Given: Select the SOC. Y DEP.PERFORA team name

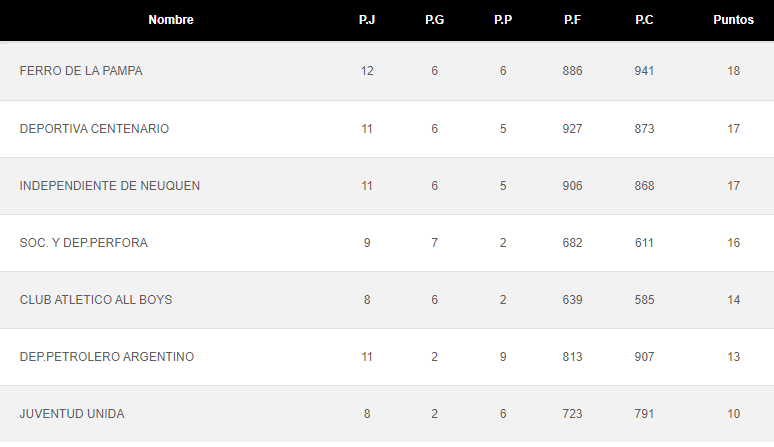Looking at the screenshot, I should [x=83, y=243].
